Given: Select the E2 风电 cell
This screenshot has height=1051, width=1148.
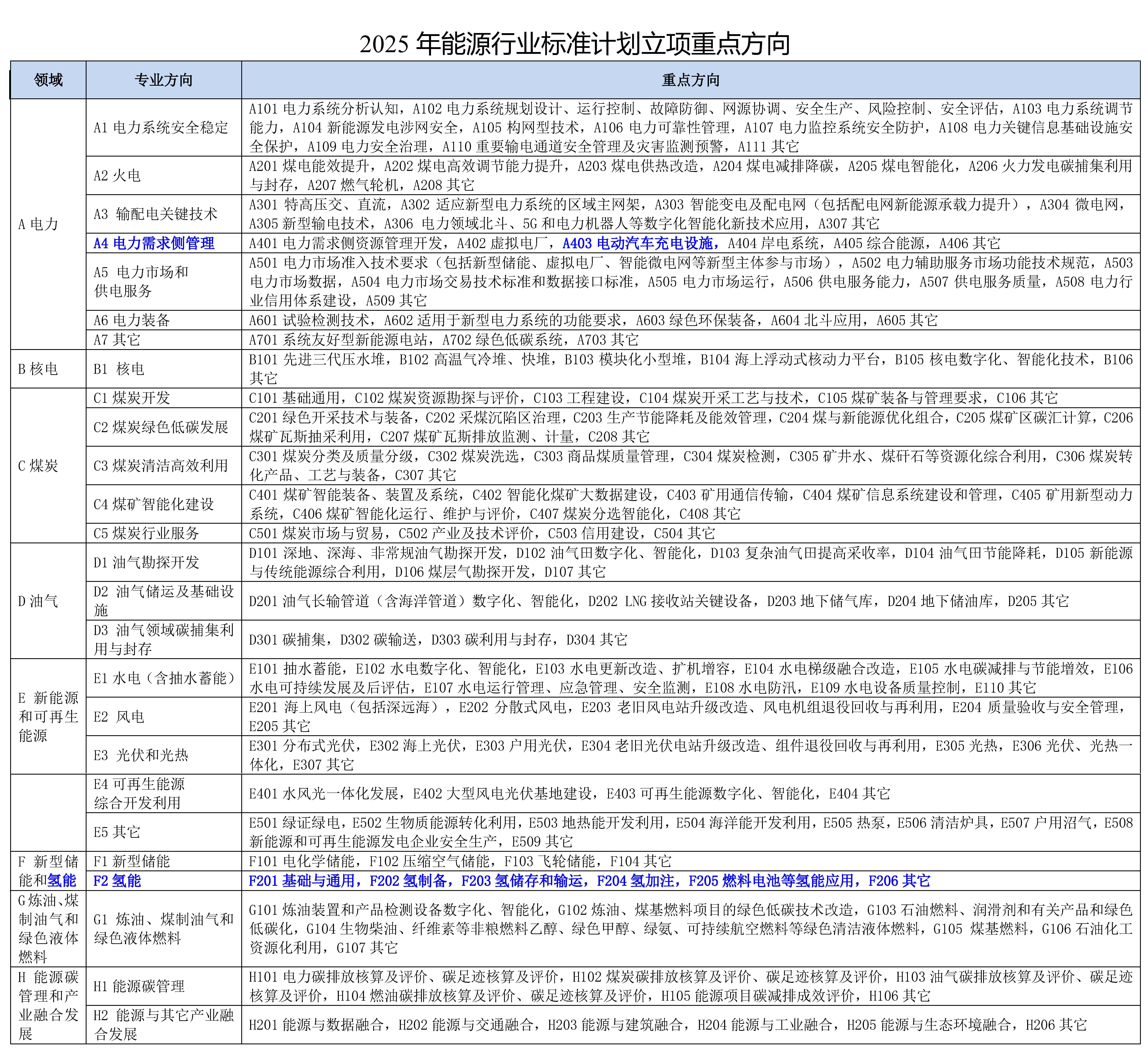Looking at the screenshot, I should click(119, 717).
